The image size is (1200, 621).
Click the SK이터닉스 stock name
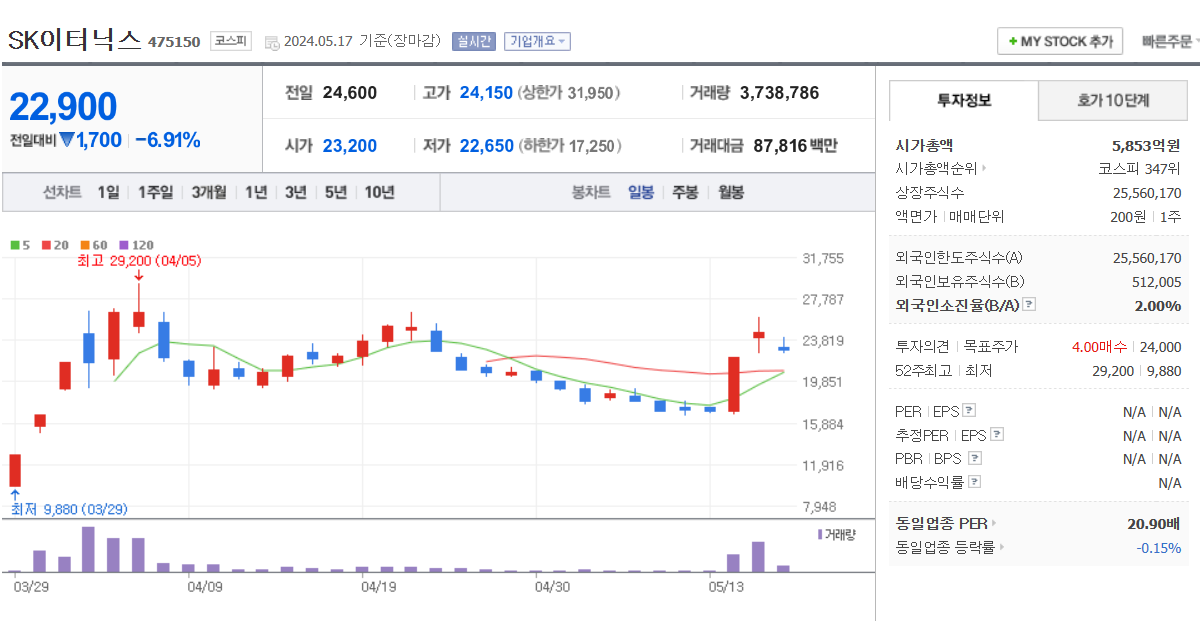(75, 41)
